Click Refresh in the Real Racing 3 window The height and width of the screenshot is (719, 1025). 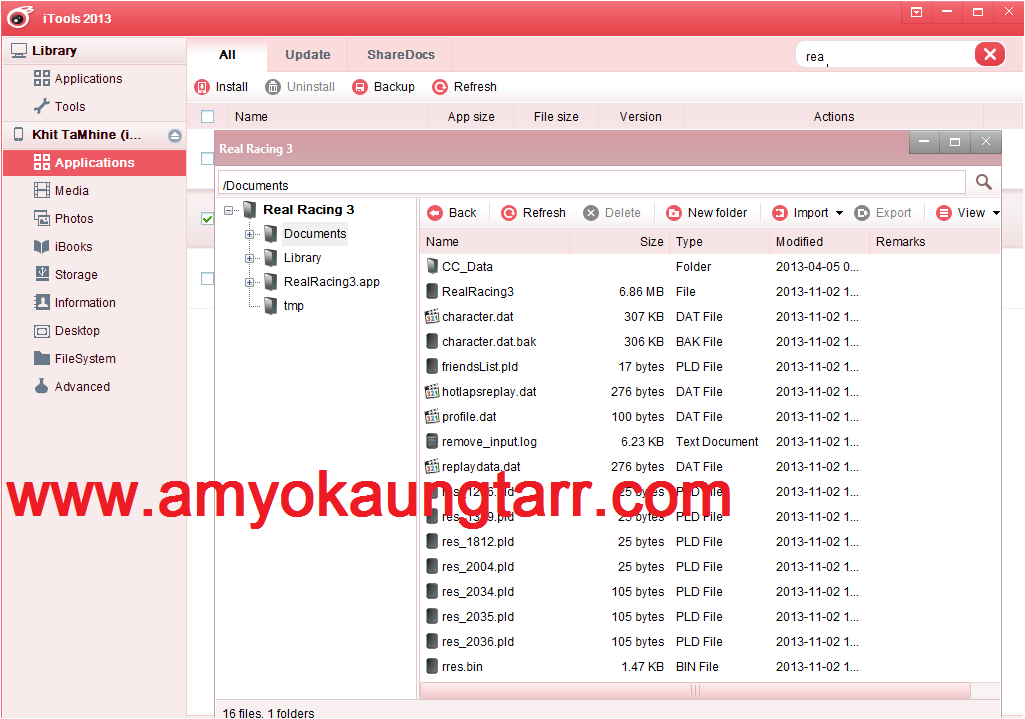tap(533, 213)
